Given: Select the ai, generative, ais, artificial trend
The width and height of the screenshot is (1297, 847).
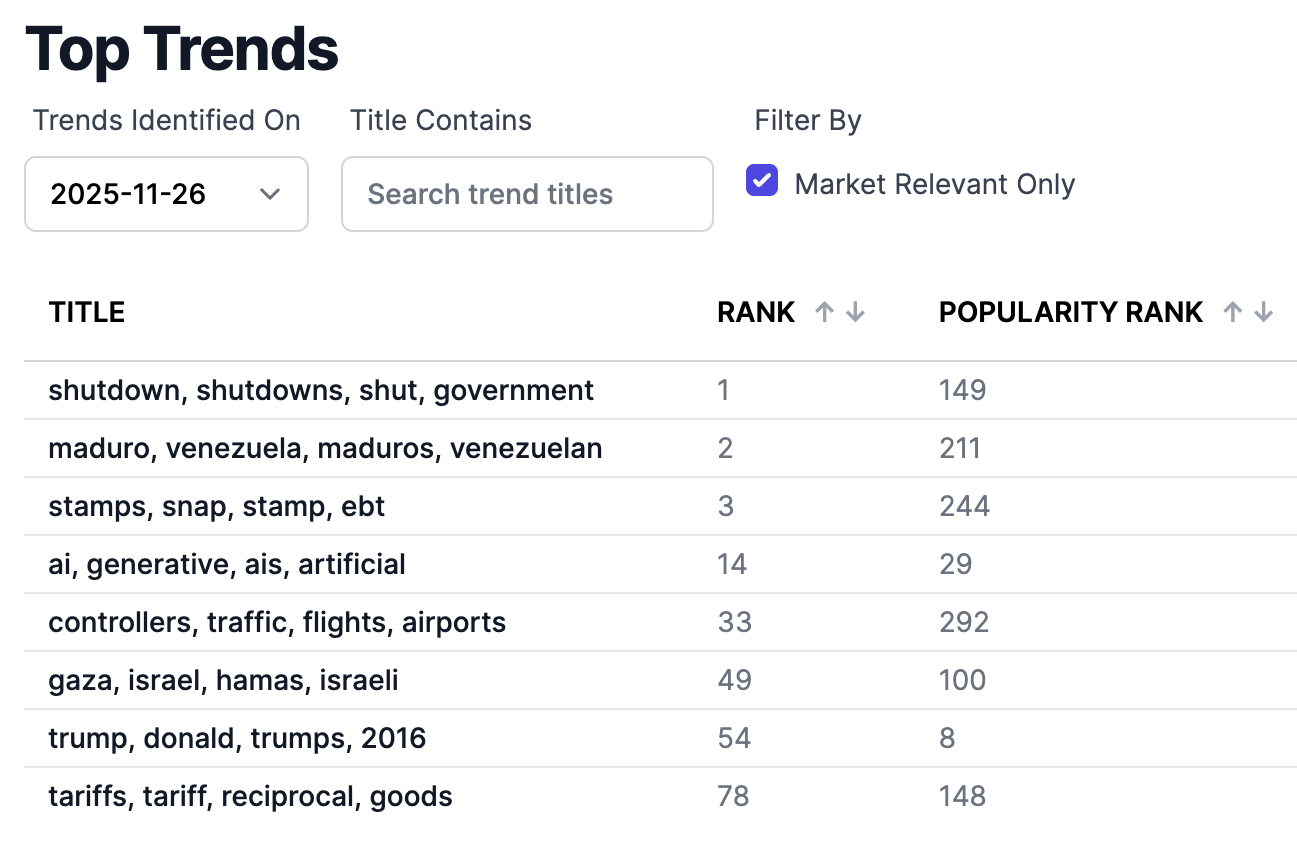Looking at the screenshot, I should (226, 564).
